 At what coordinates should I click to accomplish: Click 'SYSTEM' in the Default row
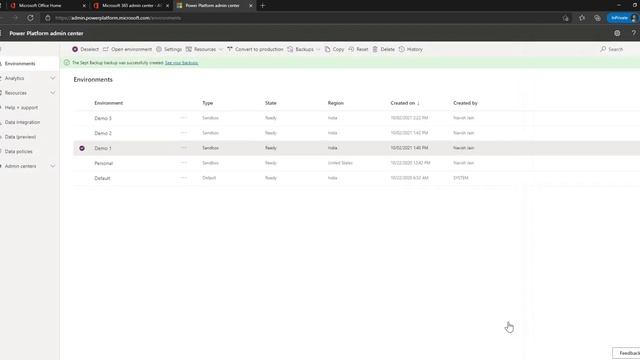tap(461, 178)
